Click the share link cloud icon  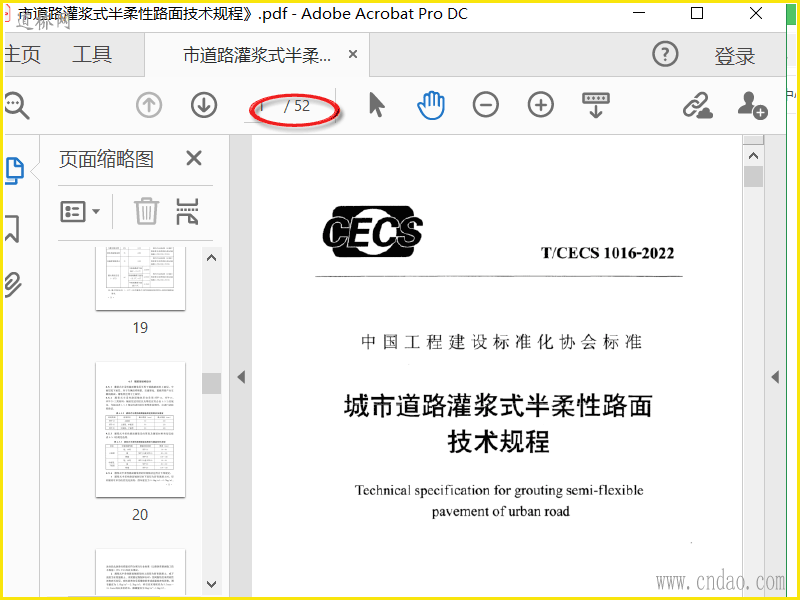pos(698,106)
